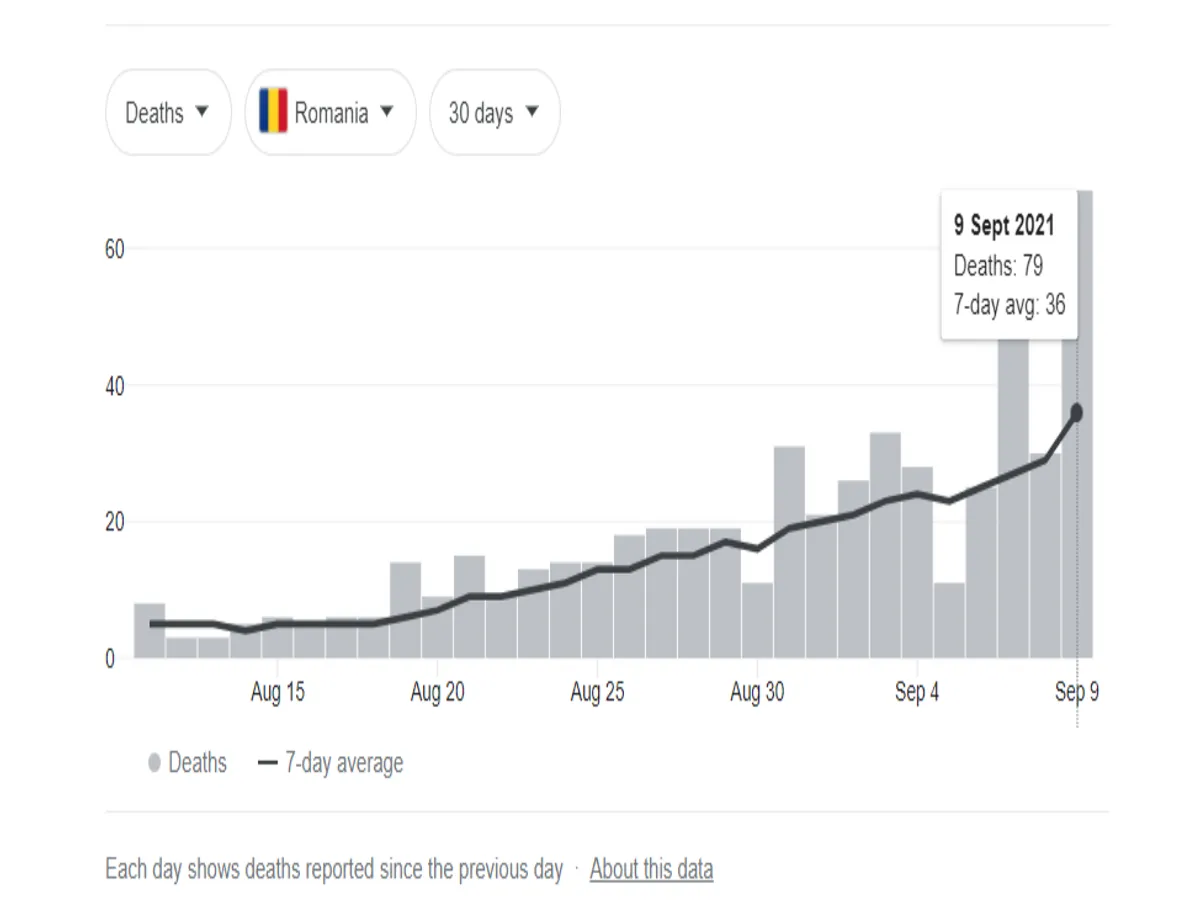Click the 9 Sept 2021 tooltip title
Image resolution: width=1200 pixels, height=900 pixels.
click(x=1003, y=225)
